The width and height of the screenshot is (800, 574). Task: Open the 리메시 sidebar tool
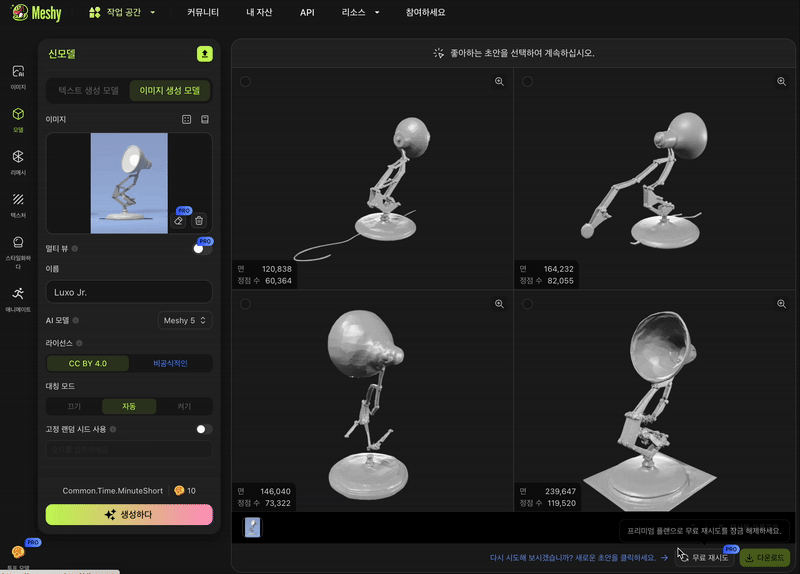[18, 162]
